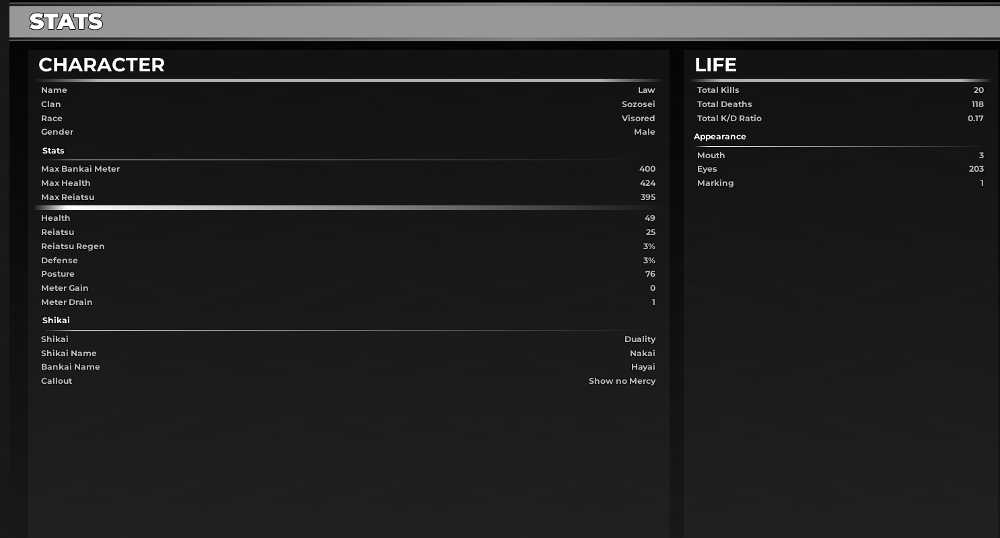Click the clan value Sozosei
This screenshot has width=1000, height=538.
coord(638,104)
